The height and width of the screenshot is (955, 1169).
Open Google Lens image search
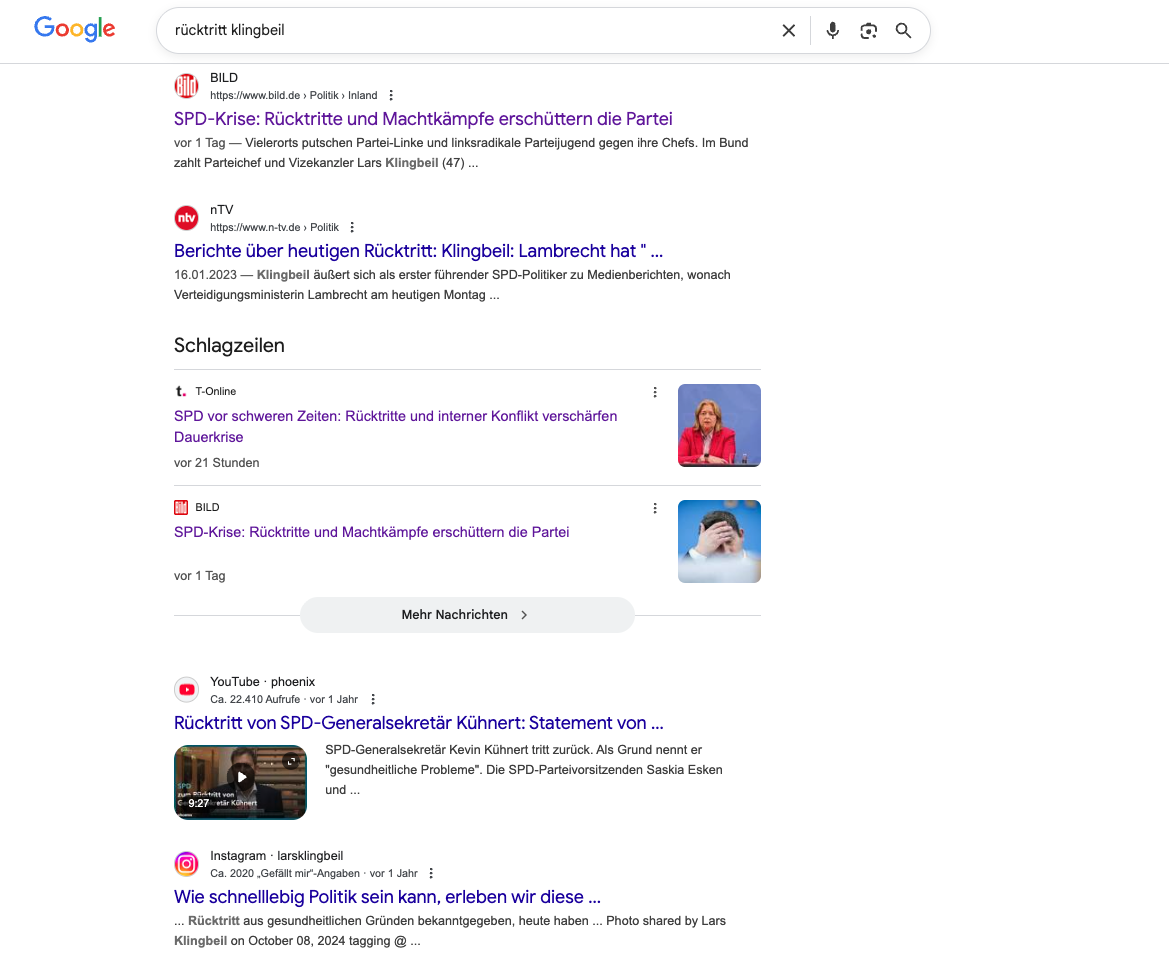[868, 31]
